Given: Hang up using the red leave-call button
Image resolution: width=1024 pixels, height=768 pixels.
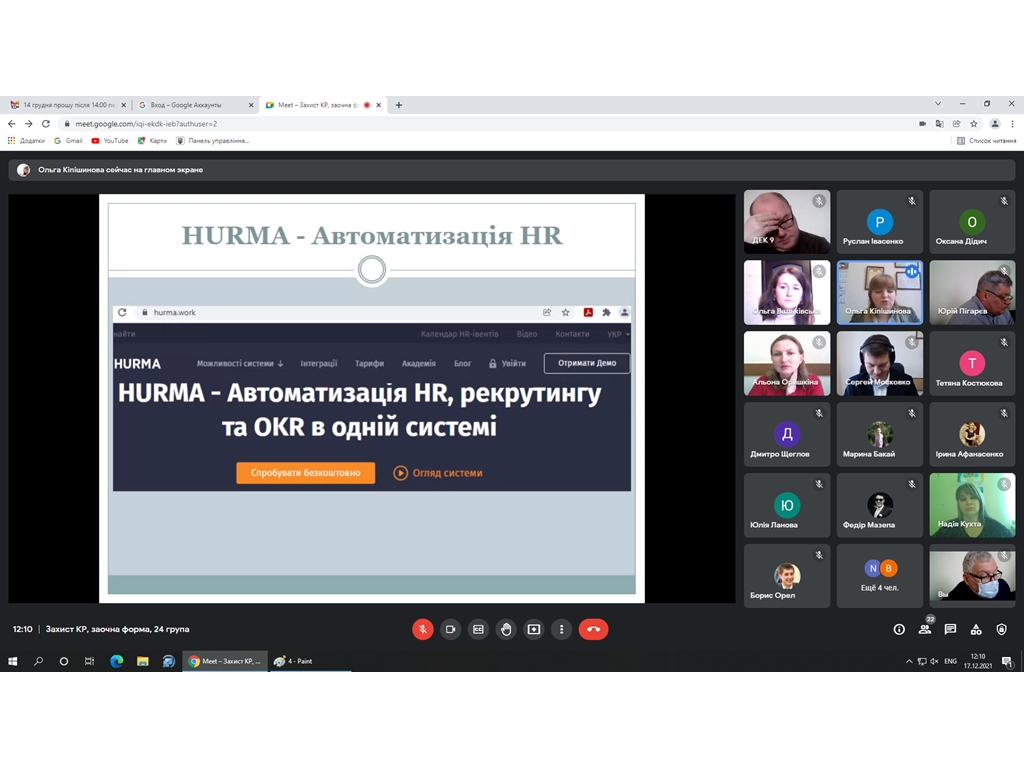Looking at the screenshot, I should (593, 629).
